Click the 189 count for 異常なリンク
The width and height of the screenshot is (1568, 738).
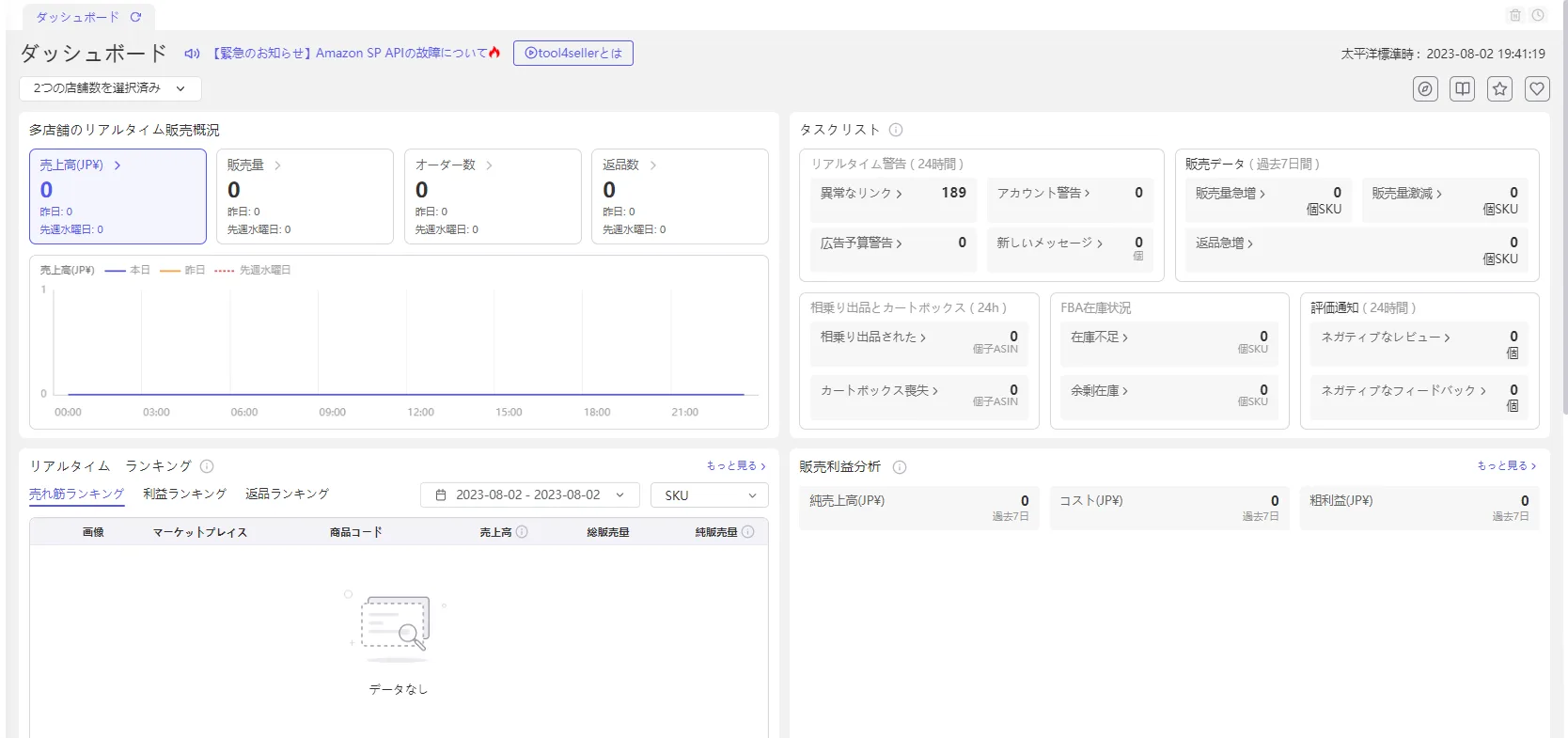click(x=953, y=193)
